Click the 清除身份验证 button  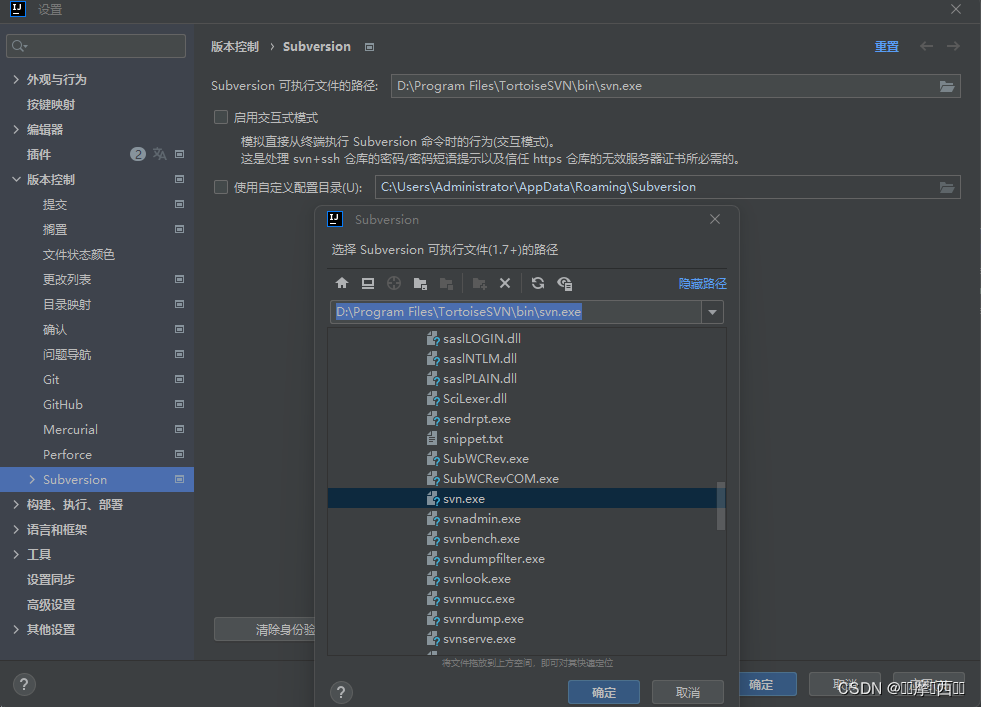pos(265,629)
